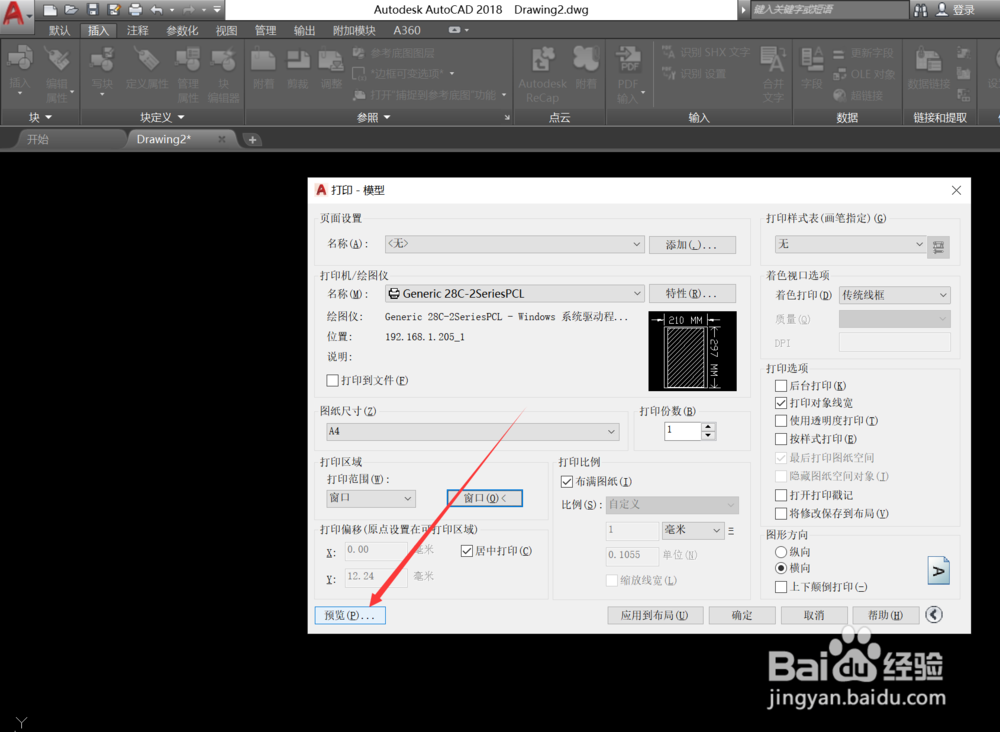Click the search binoculars icon in title bar

pyautogui.click(x=920, y=10)
